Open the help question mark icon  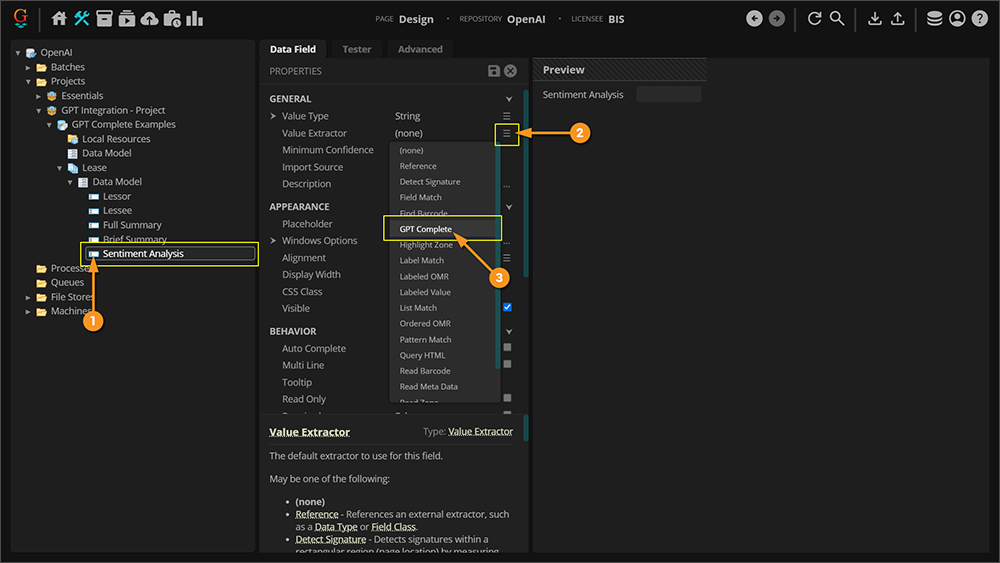pyautogui.click(x=980, y=18)
